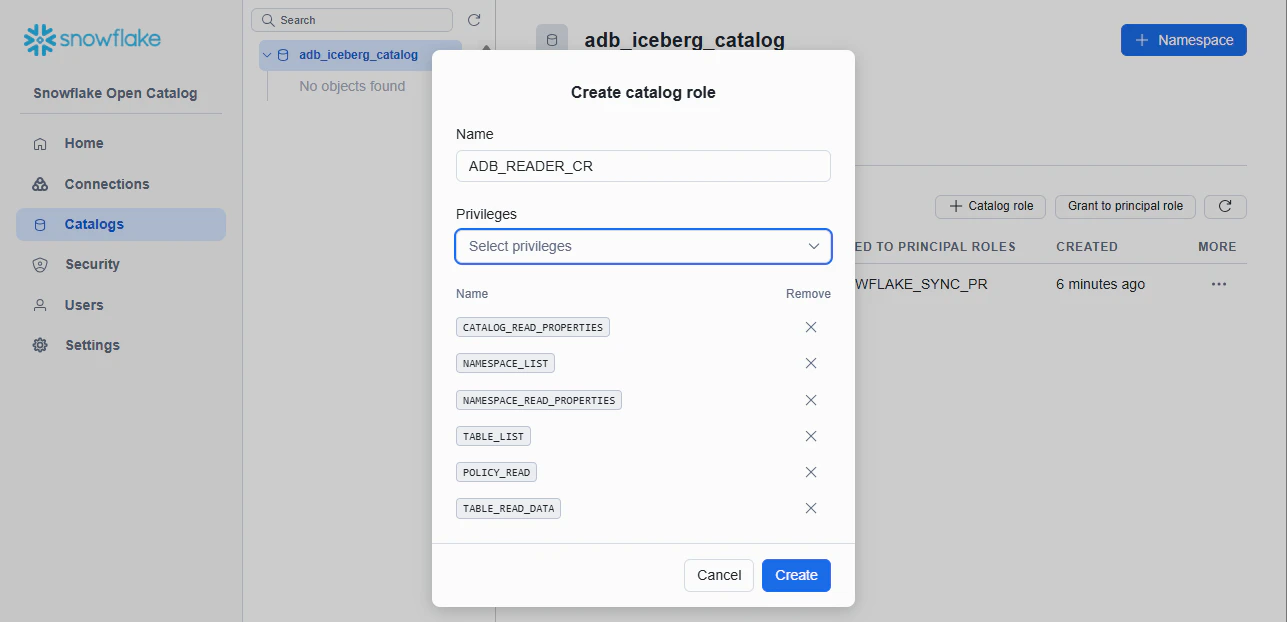This screenshot has height=622, width=1287.
Task: Click the refresh icon beside search box
Action: point(474,20)
